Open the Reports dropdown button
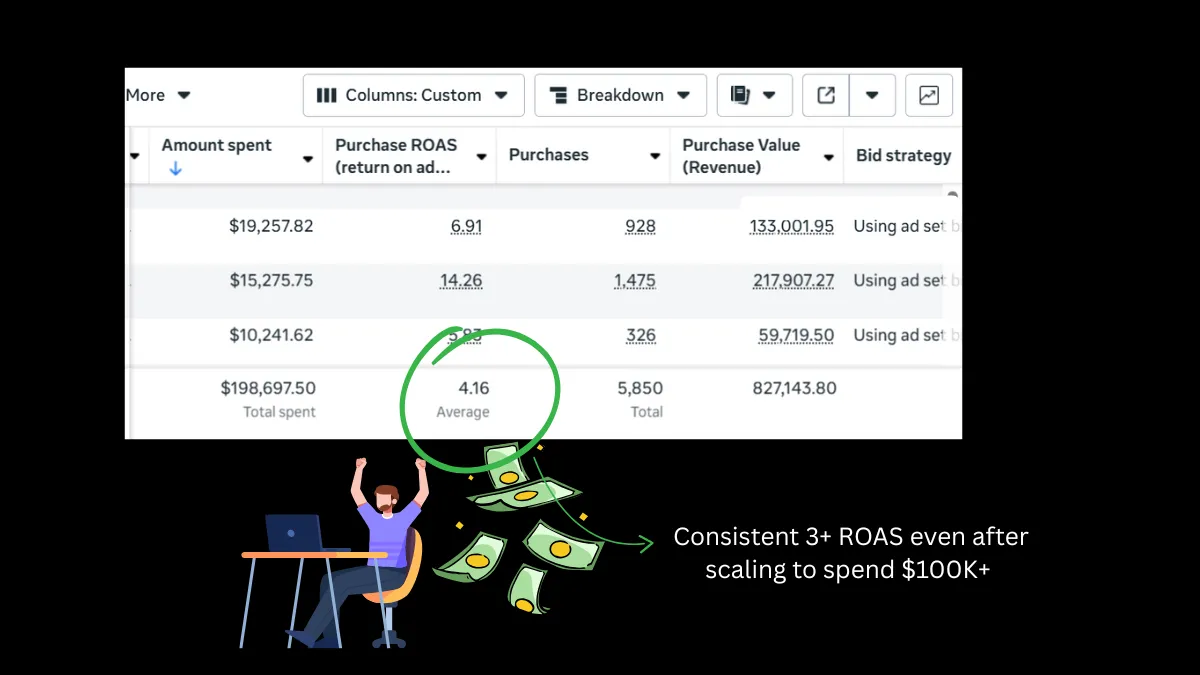The image size is (1200, 675). click(x=754, y=95)
